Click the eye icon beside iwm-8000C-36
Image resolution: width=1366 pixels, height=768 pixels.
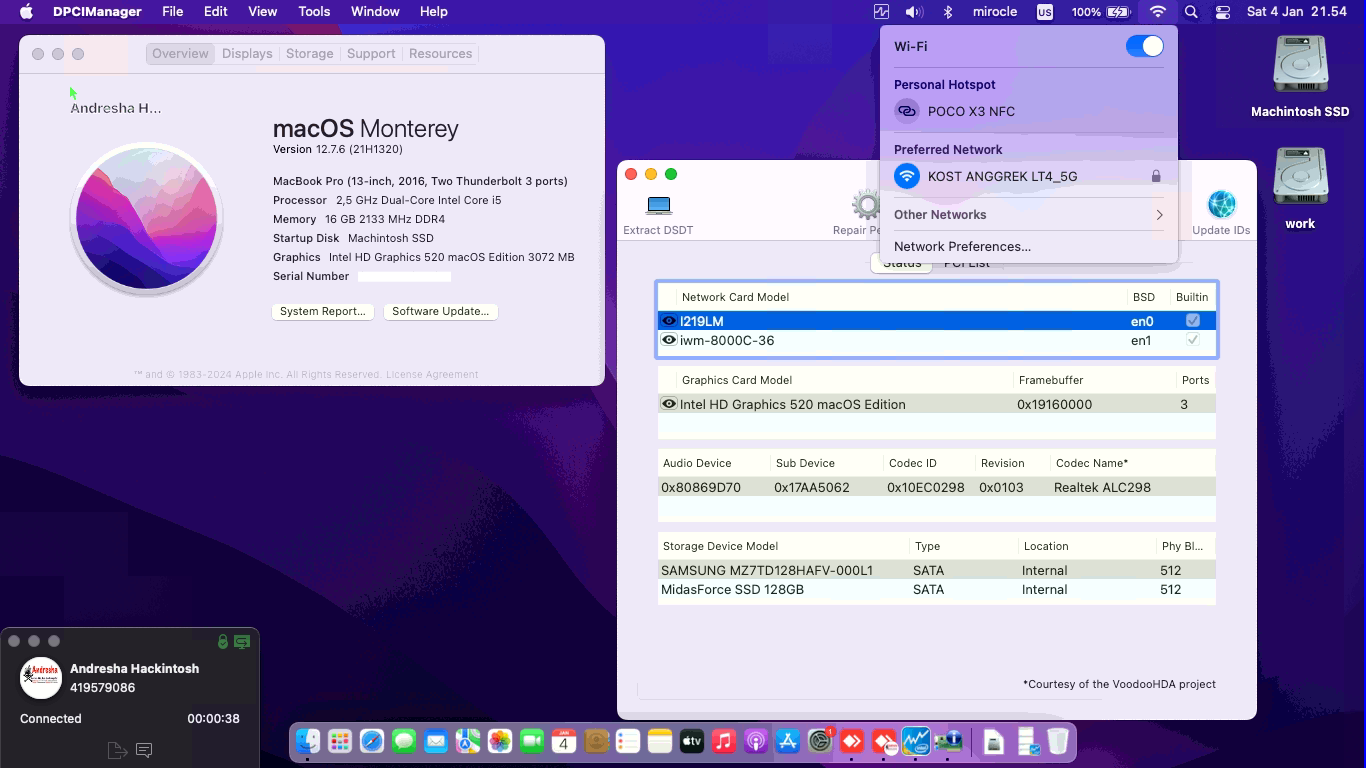coord(669,340)
